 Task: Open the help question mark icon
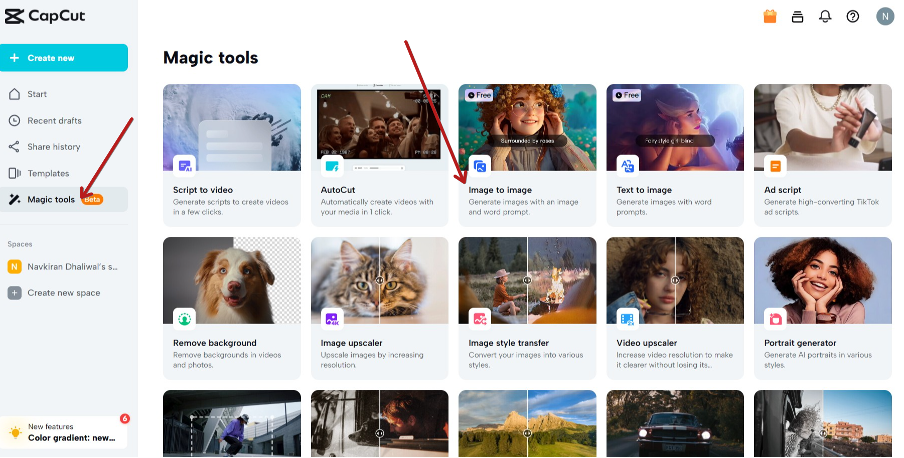coord(853,16)
